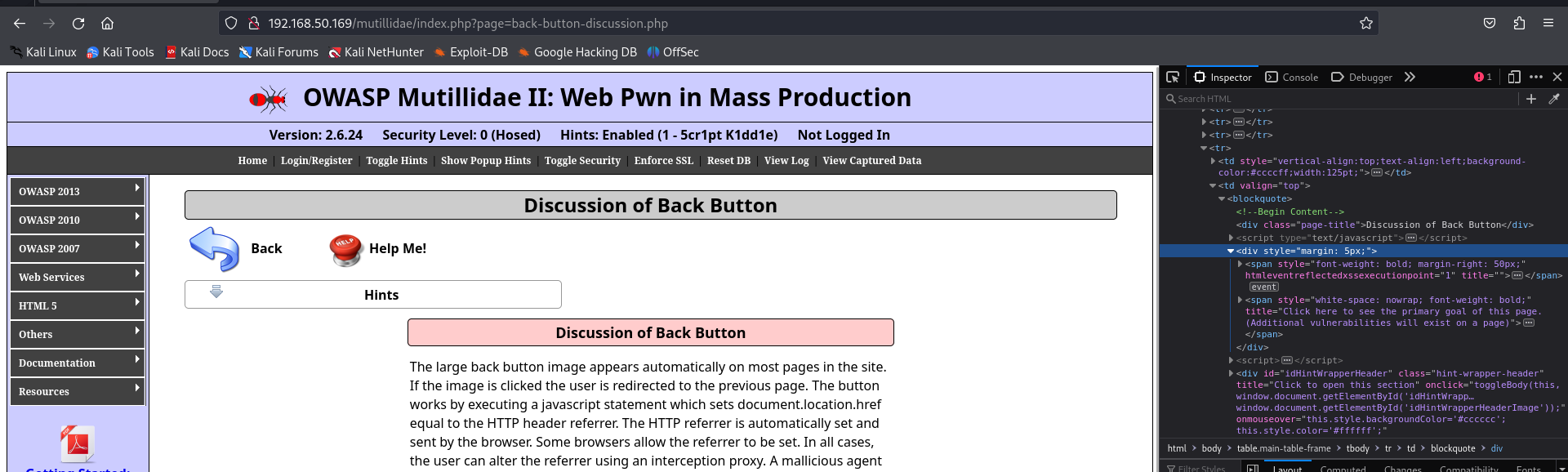1568x472 pixels.
Task: Click the Home link
Action: 252,161
